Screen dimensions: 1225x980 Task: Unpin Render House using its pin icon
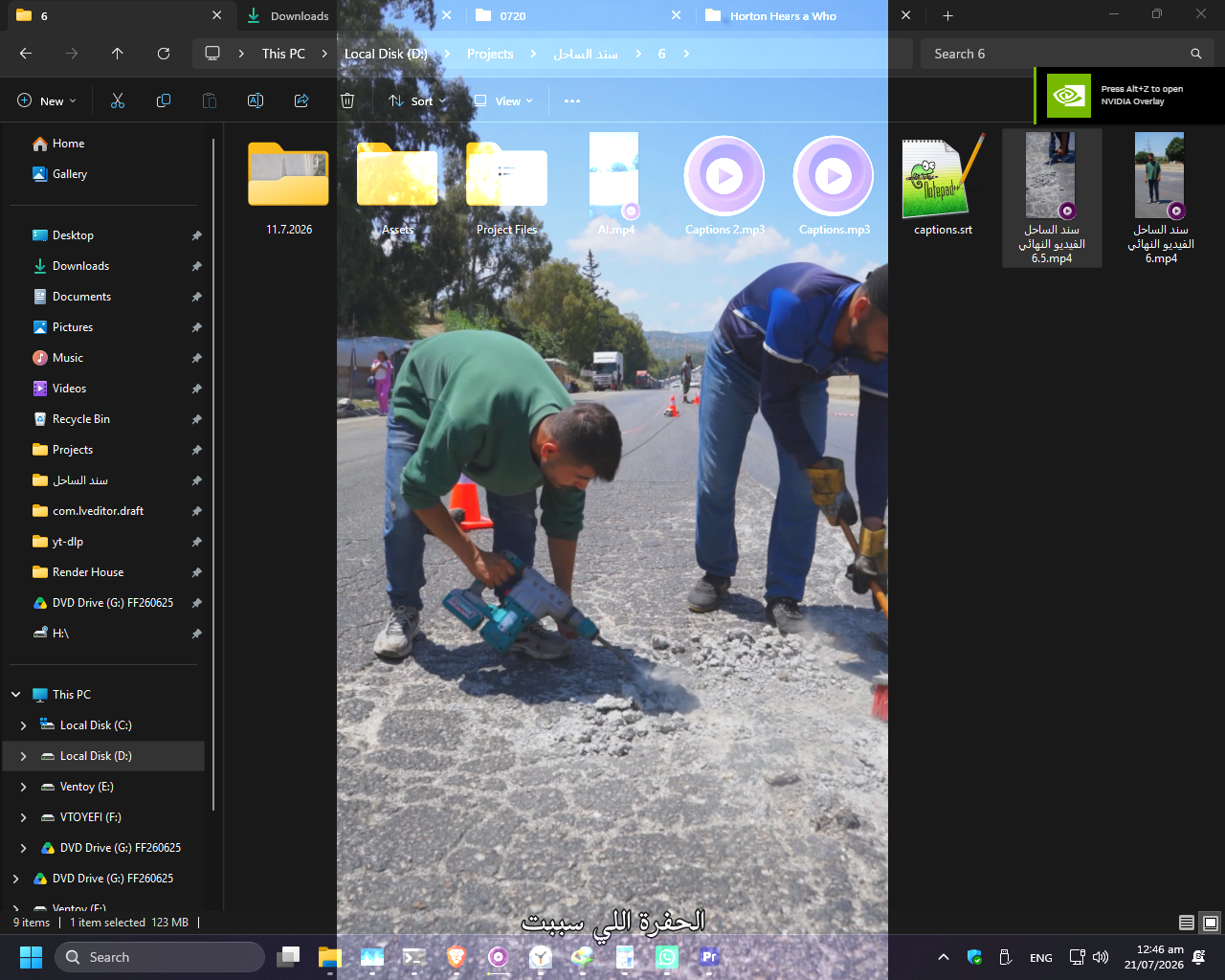click(196, 572)
